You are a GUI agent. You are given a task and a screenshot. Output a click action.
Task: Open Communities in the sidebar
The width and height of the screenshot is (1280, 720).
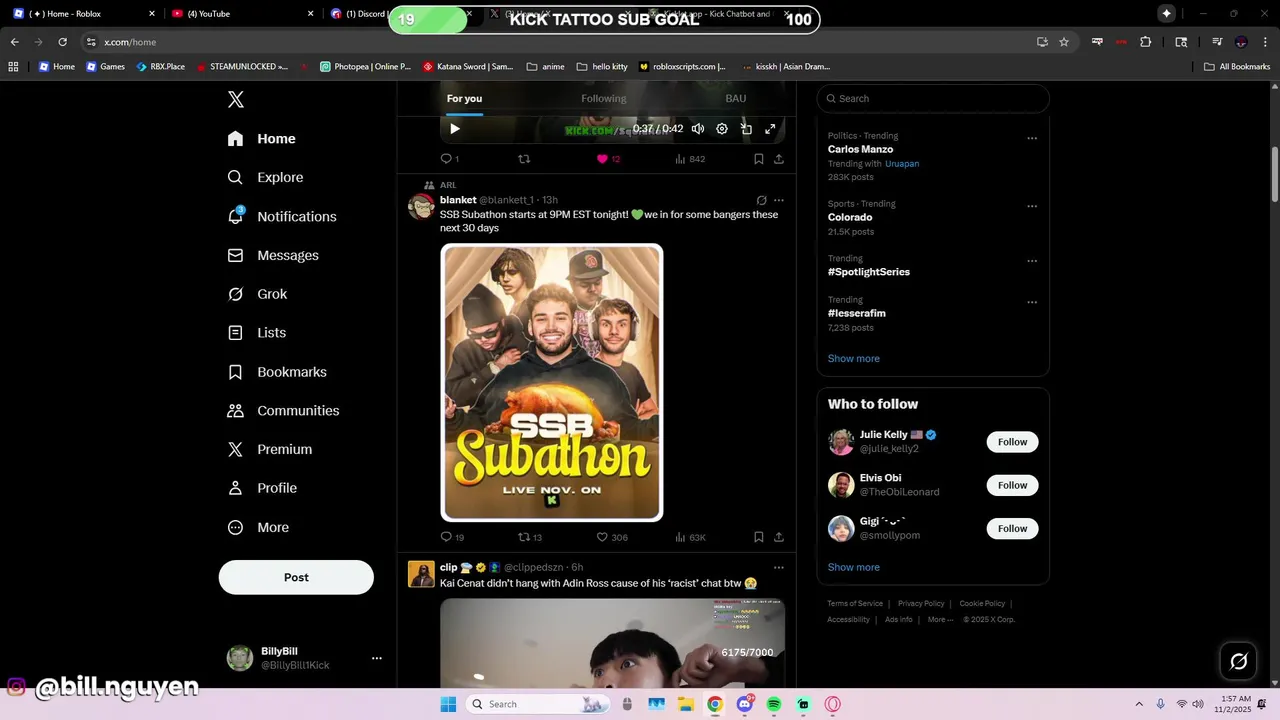tap(283, 411)
